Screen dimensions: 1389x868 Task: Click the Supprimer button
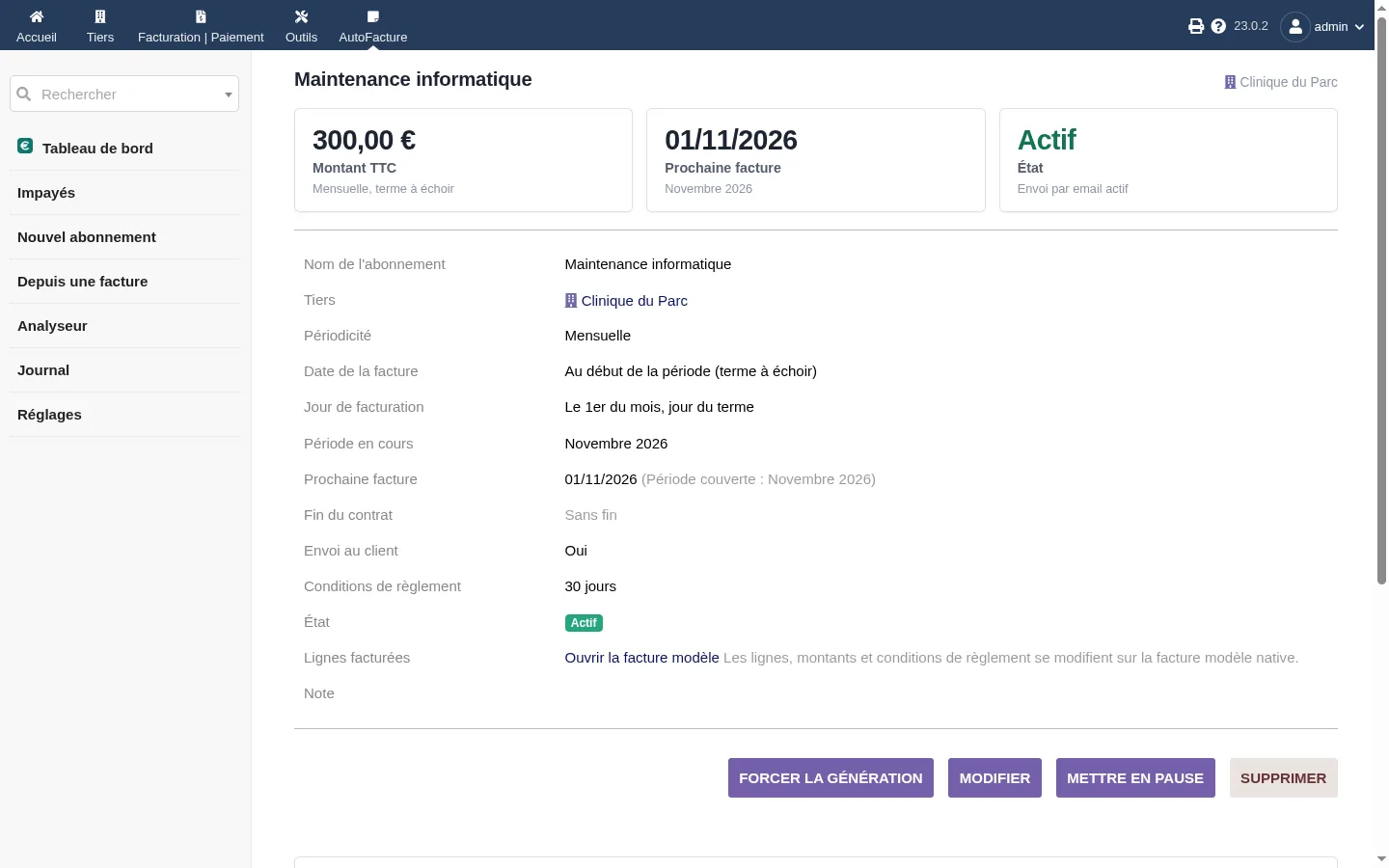[1283, 778]
